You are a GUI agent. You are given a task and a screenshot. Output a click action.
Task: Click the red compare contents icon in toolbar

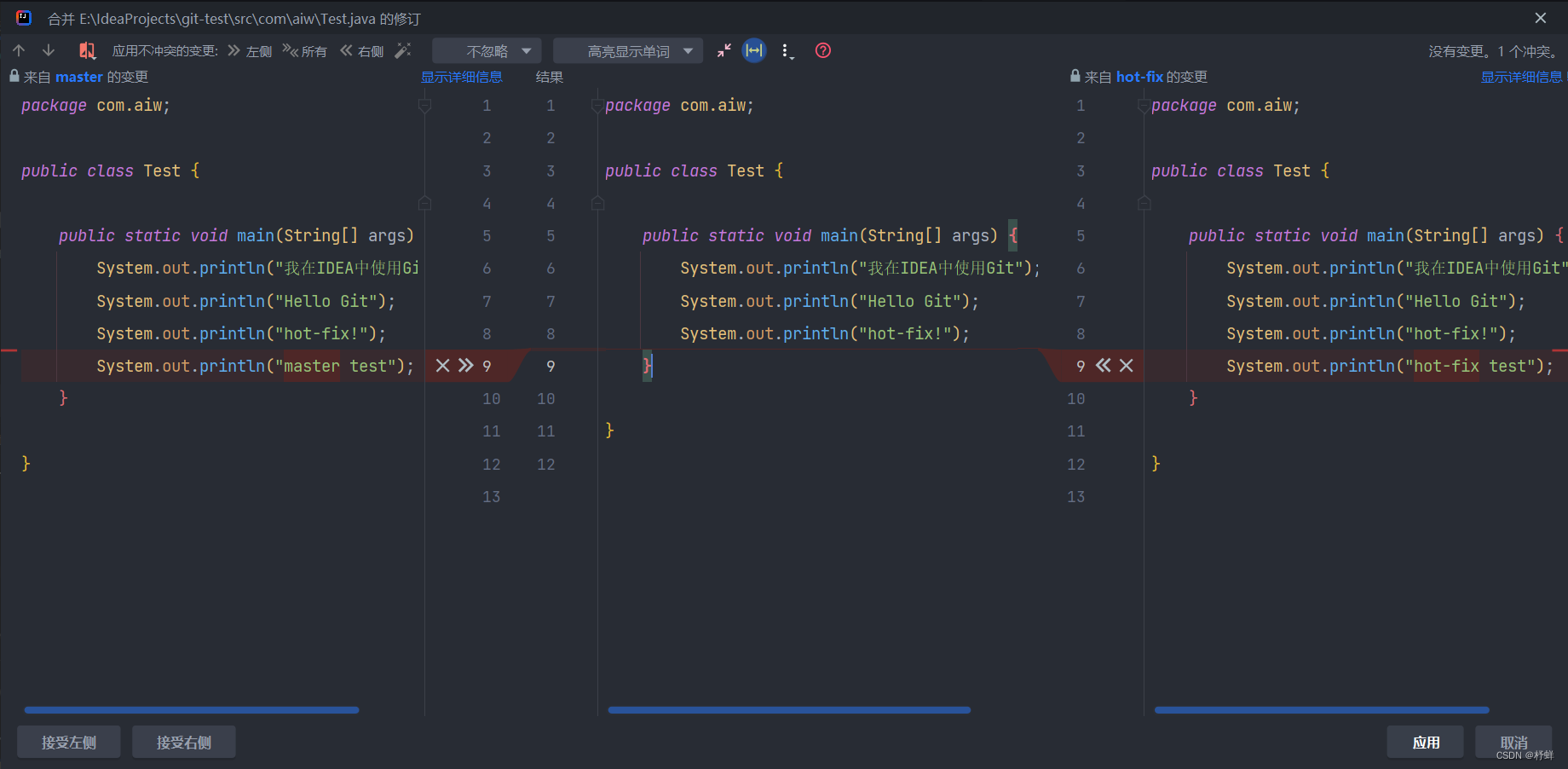click(x=87, y=51)
